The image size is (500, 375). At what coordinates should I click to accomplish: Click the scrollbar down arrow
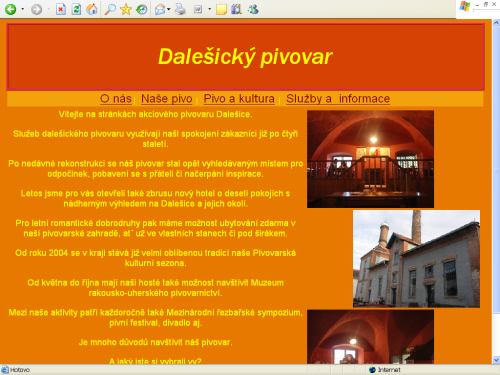pos(496,360)
